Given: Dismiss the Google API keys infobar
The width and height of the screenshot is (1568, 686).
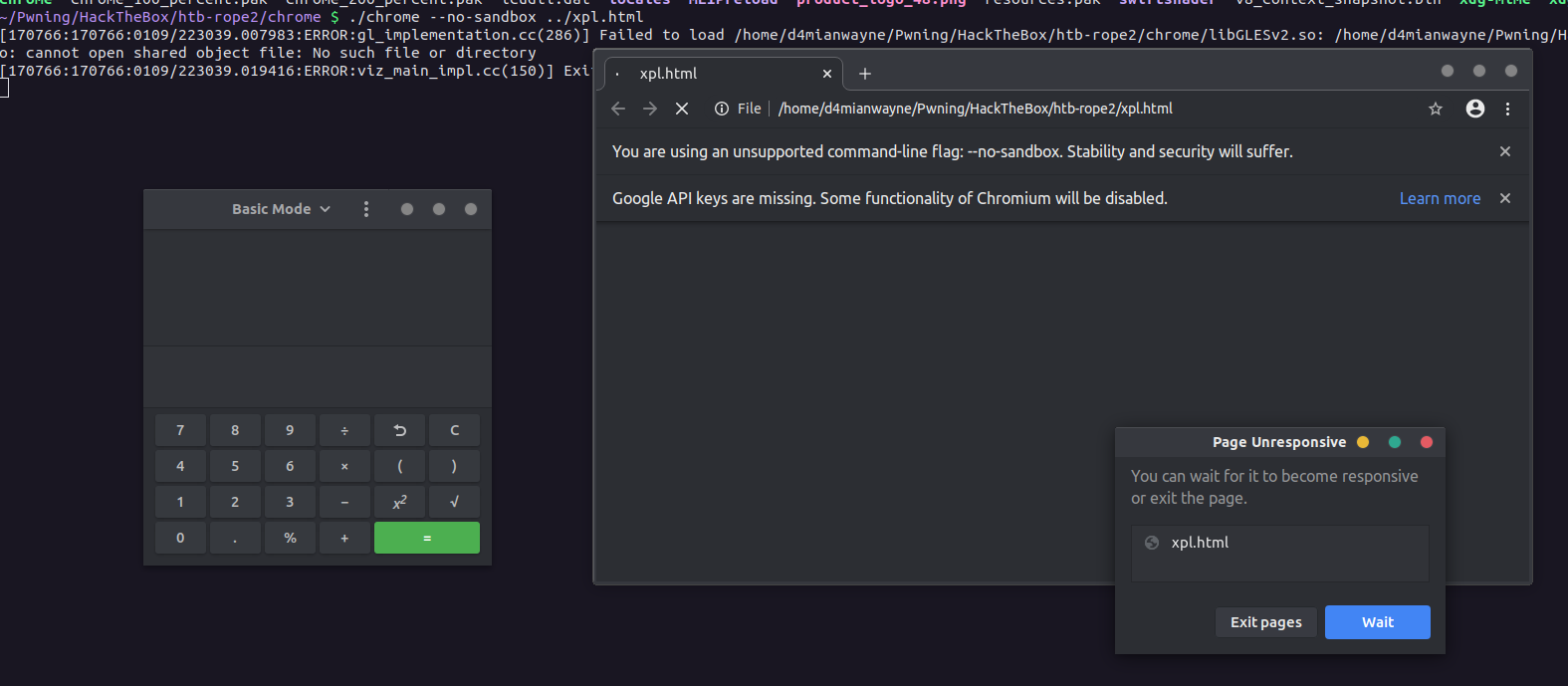Looking at the screenshot, I should 1505,198.
